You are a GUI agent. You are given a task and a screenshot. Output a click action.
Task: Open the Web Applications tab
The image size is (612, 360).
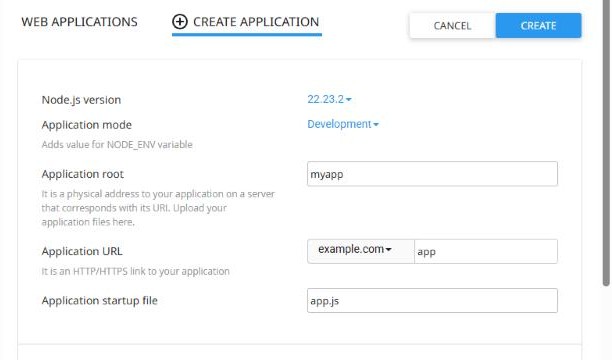pos(79,22)
